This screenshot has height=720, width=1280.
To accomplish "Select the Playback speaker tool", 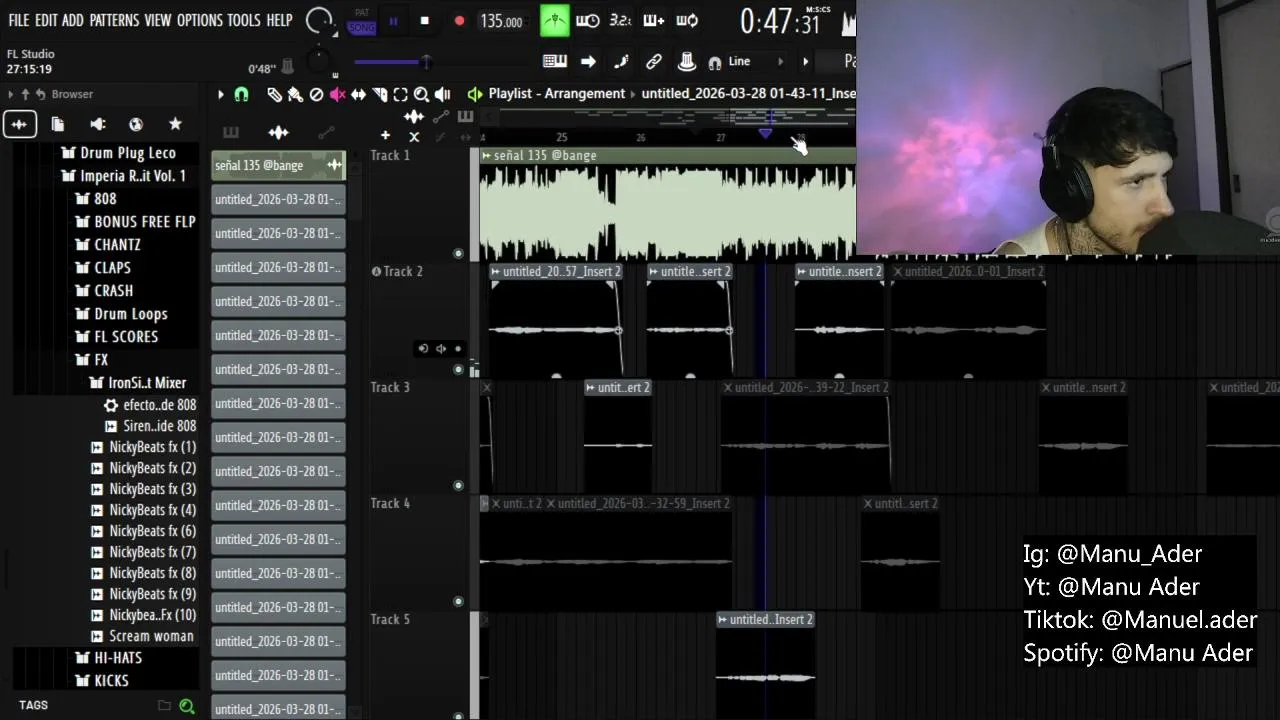I will [442, 94].
